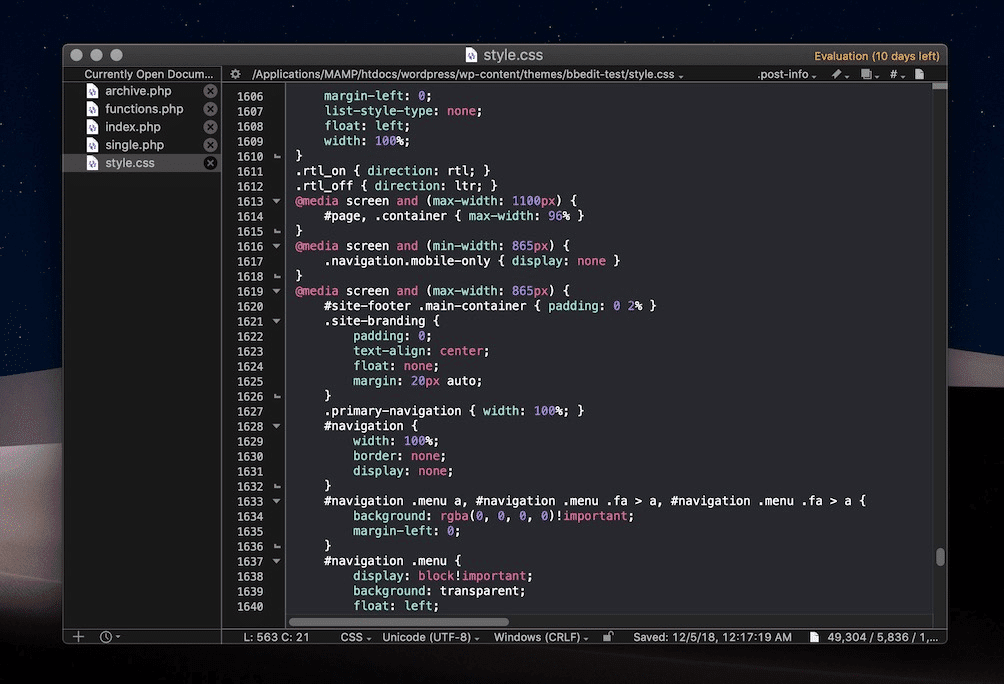Open the recent documents clock menu
Screen dimensions: 1004x684
(108, 637)
